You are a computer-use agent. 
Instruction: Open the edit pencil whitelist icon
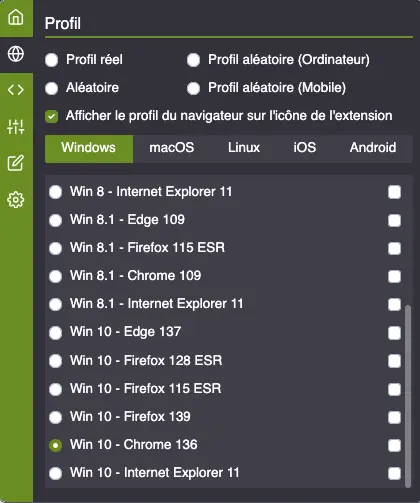coord(16,163)
